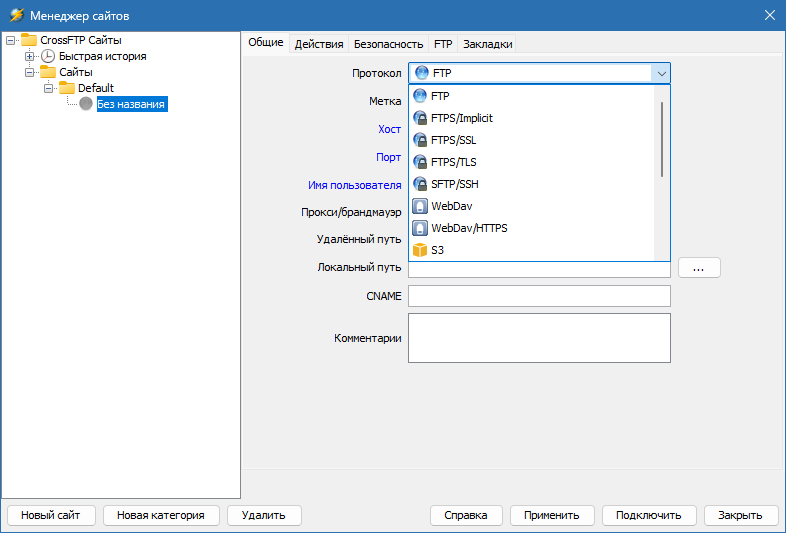This screenshot has height=533, width=786.
Task: Click the CrossFTP Сайты root folder icon
Action: pos(29,40)
